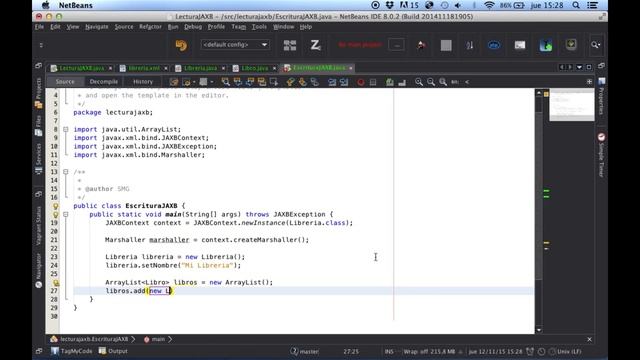This screenshot has height=360, width=640.
Task: Select the History view button
Action: [x=143, y=82]
